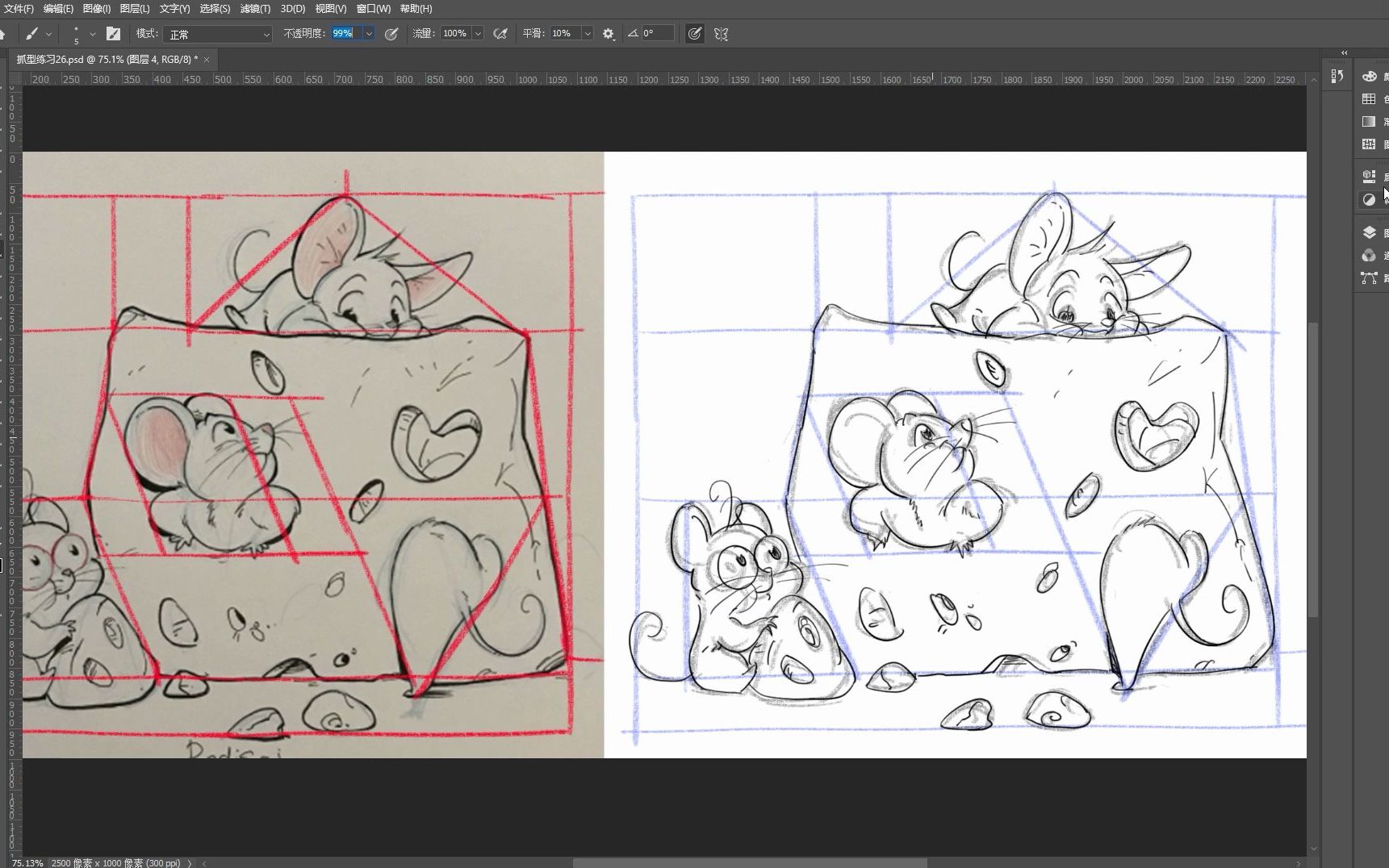The width and height of the screenshot is (1389, 868).
Task: Toggle pressure control for opacity
Action: coord(391,34)
